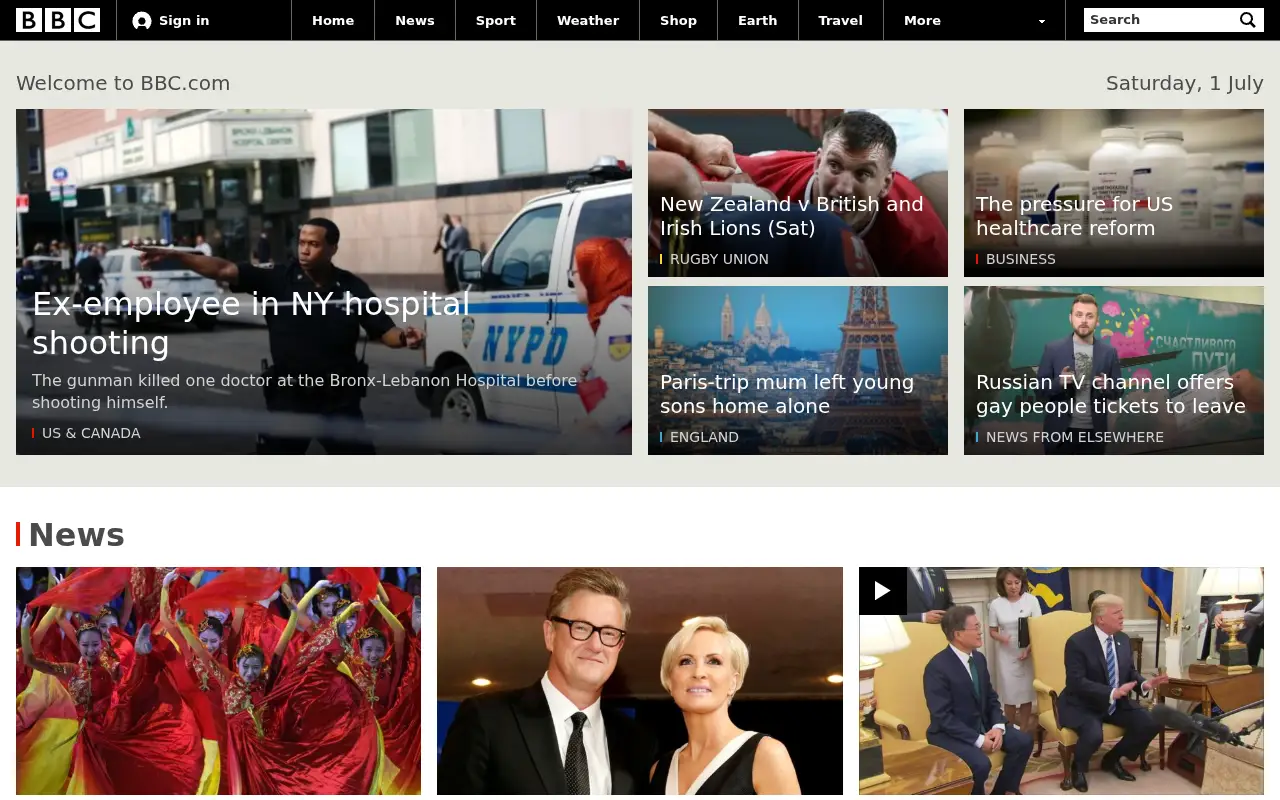Screen dimensions: 1280x800
Task: Read Paris-trip mum left young sons story
Action: pos(787,394)
